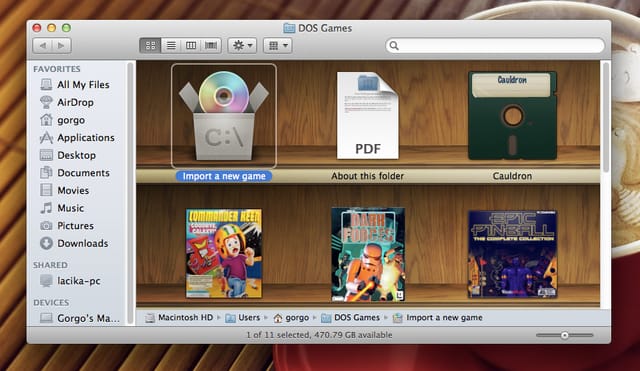
Task: Select the Import a new game icon
Action: 224,116
